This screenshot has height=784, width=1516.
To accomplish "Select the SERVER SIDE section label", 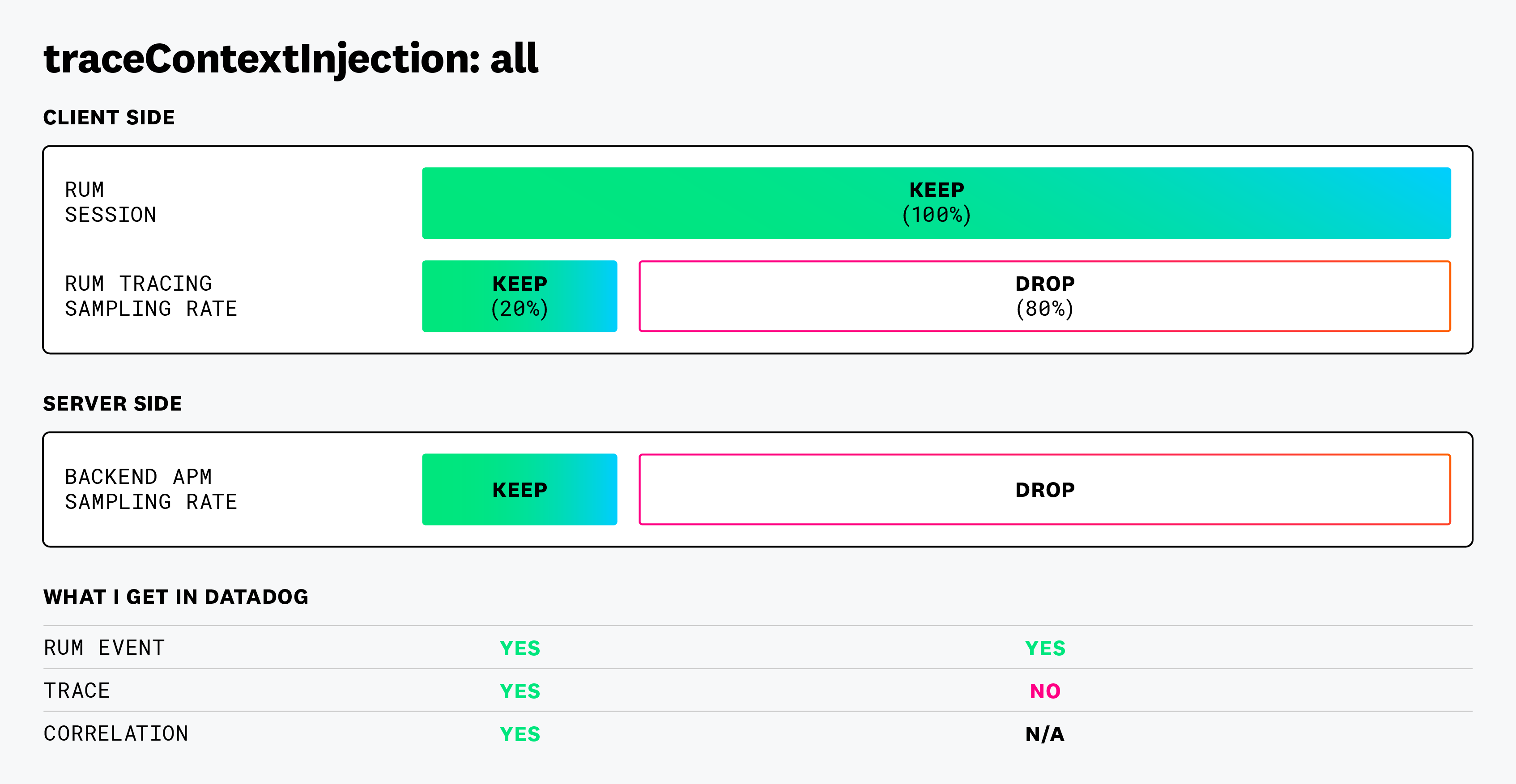I will pyautogui.click(x=112, y=404).
